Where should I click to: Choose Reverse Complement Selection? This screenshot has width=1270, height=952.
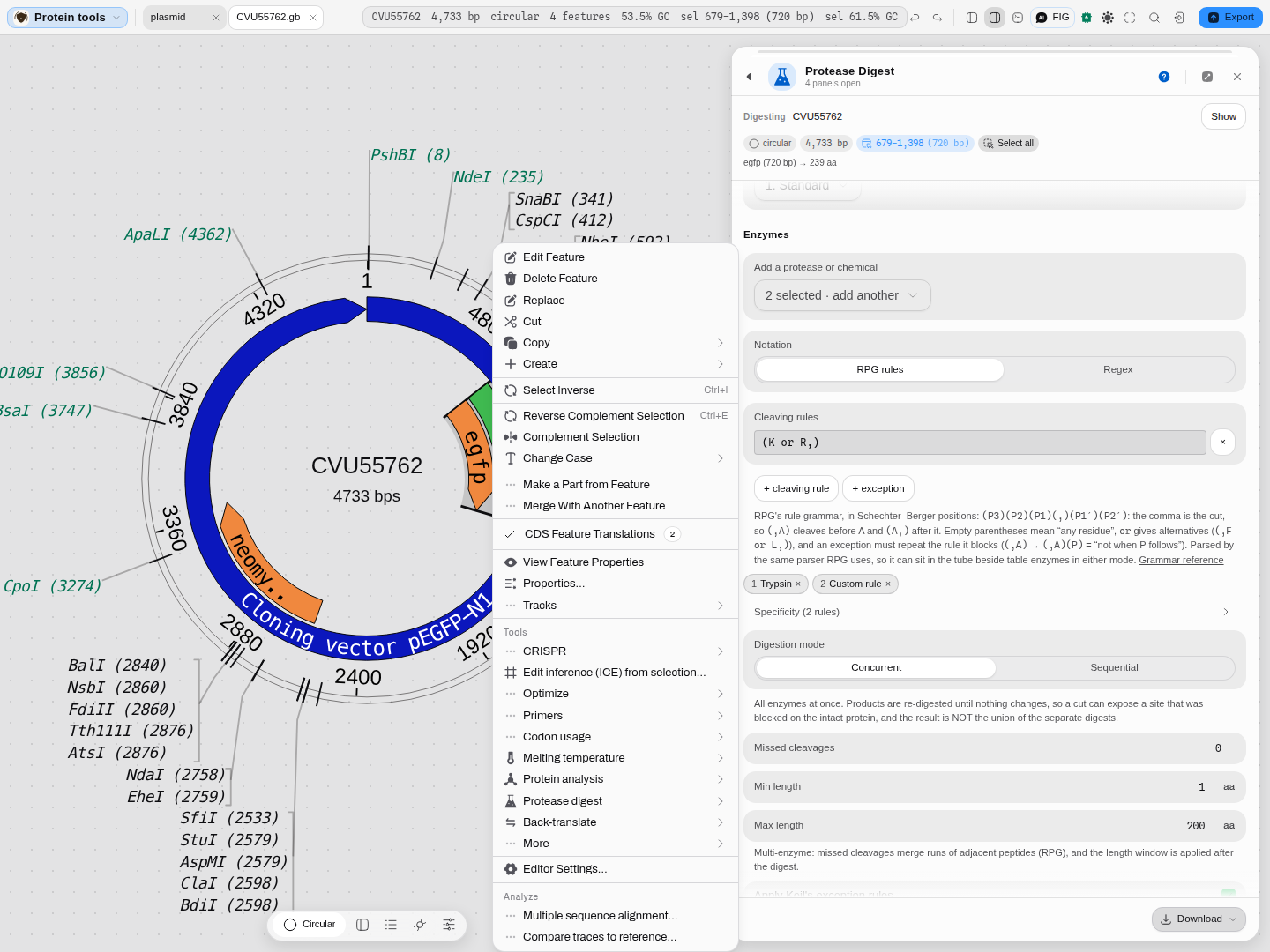(615, 416)
